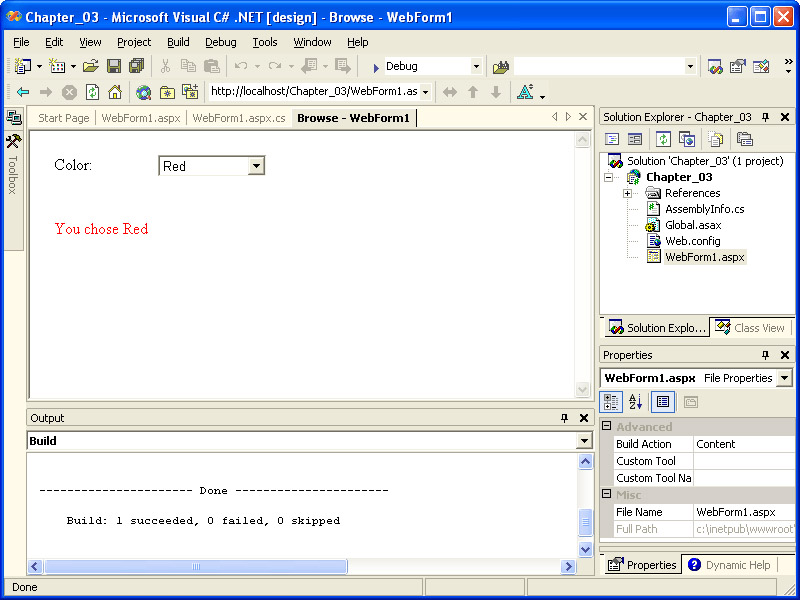Click the Output horizontal scrollbar thumb
This screenshot has width=800, height=600.
point(195,567)
